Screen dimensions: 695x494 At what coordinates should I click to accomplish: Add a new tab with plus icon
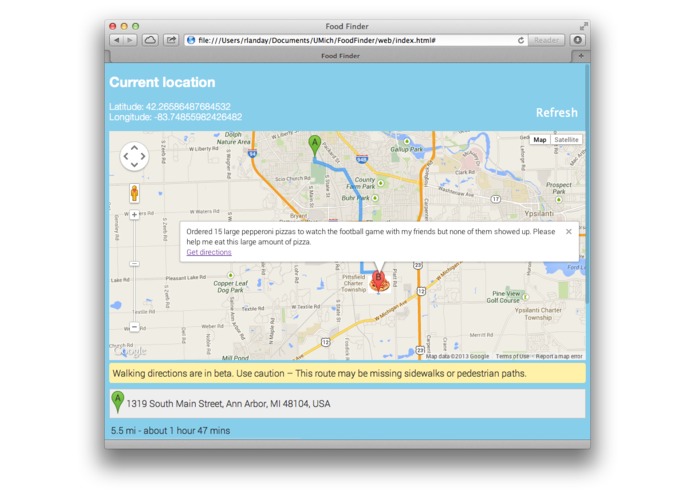pos(581,56)
